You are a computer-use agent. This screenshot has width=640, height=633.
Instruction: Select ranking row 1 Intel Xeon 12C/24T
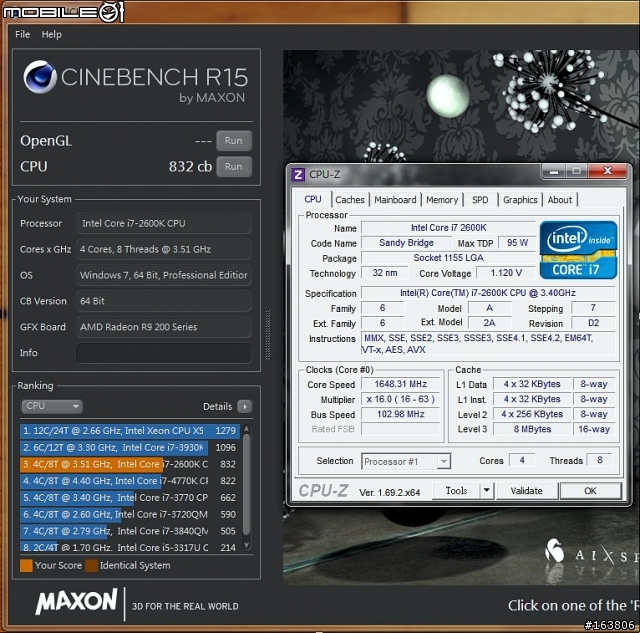click(130, 431)
